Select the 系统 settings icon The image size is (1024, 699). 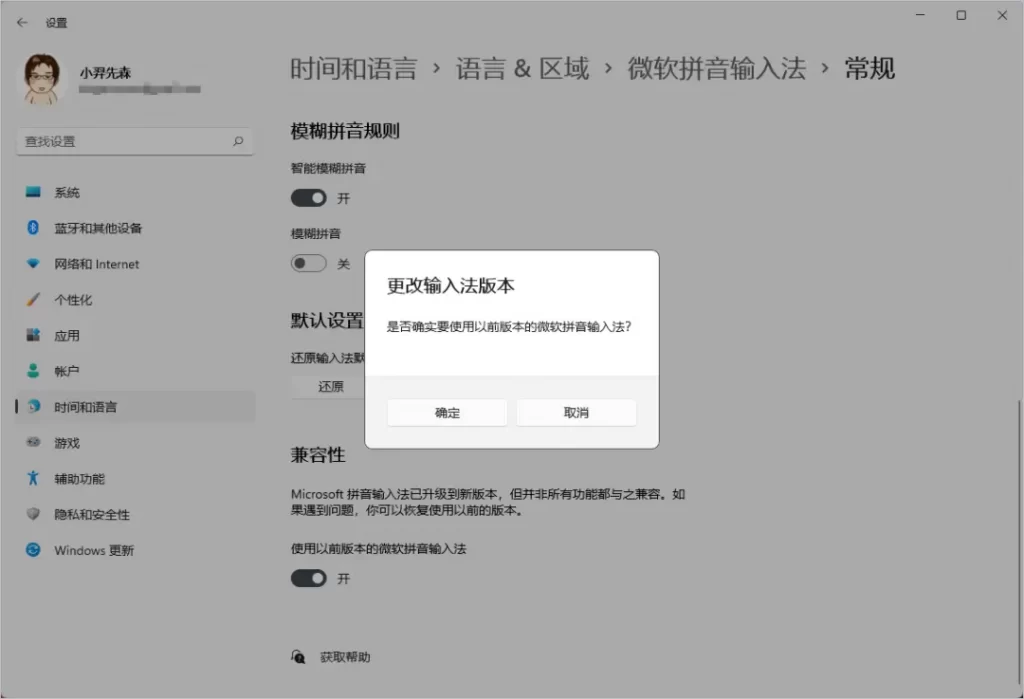tap(32, 192)
